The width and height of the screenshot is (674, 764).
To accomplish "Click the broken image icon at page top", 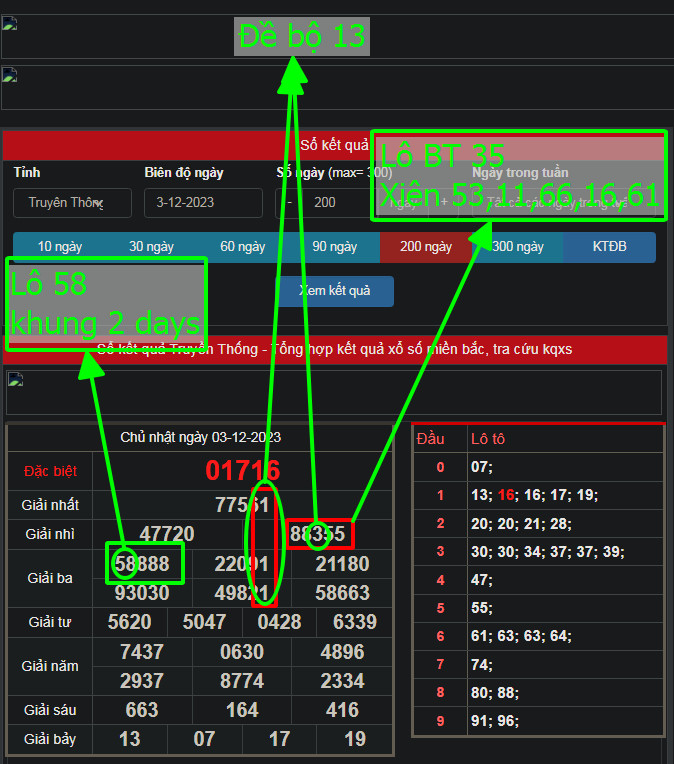I will click(x=10, y=24).
